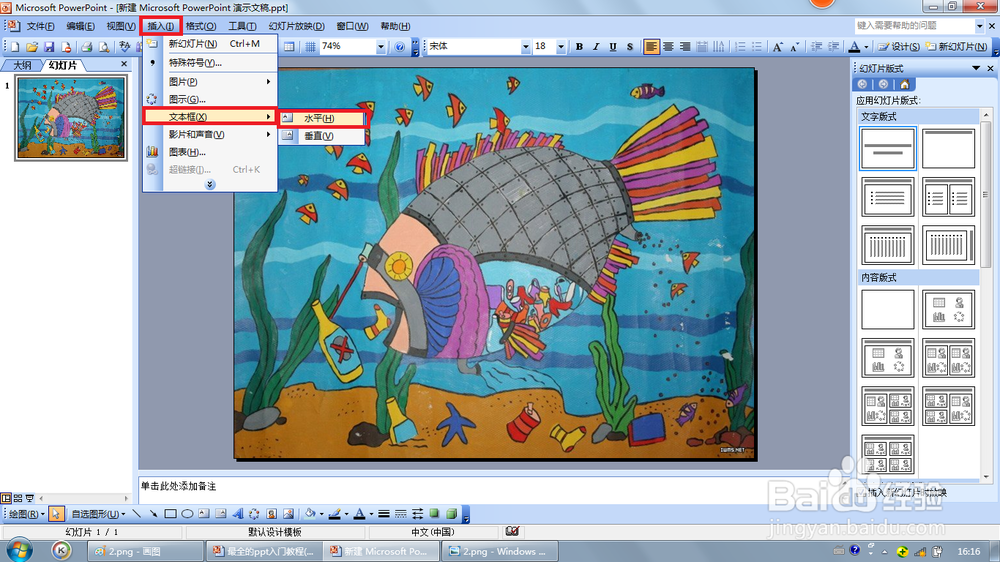Open font color dropdown in formatting toolbar
Viewport: 1000px width, 562px height.
click(x=866, y=47)
